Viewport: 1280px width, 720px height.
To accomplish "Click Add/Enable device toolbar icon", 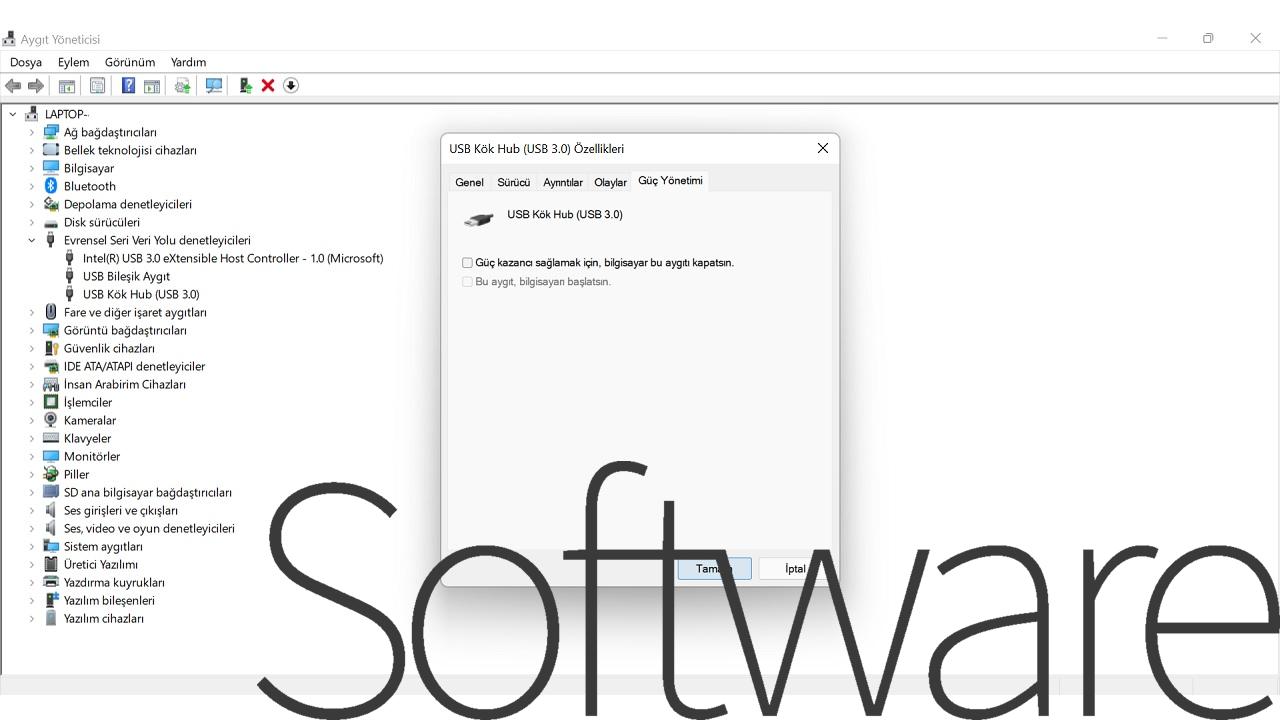I will (245, 86).
